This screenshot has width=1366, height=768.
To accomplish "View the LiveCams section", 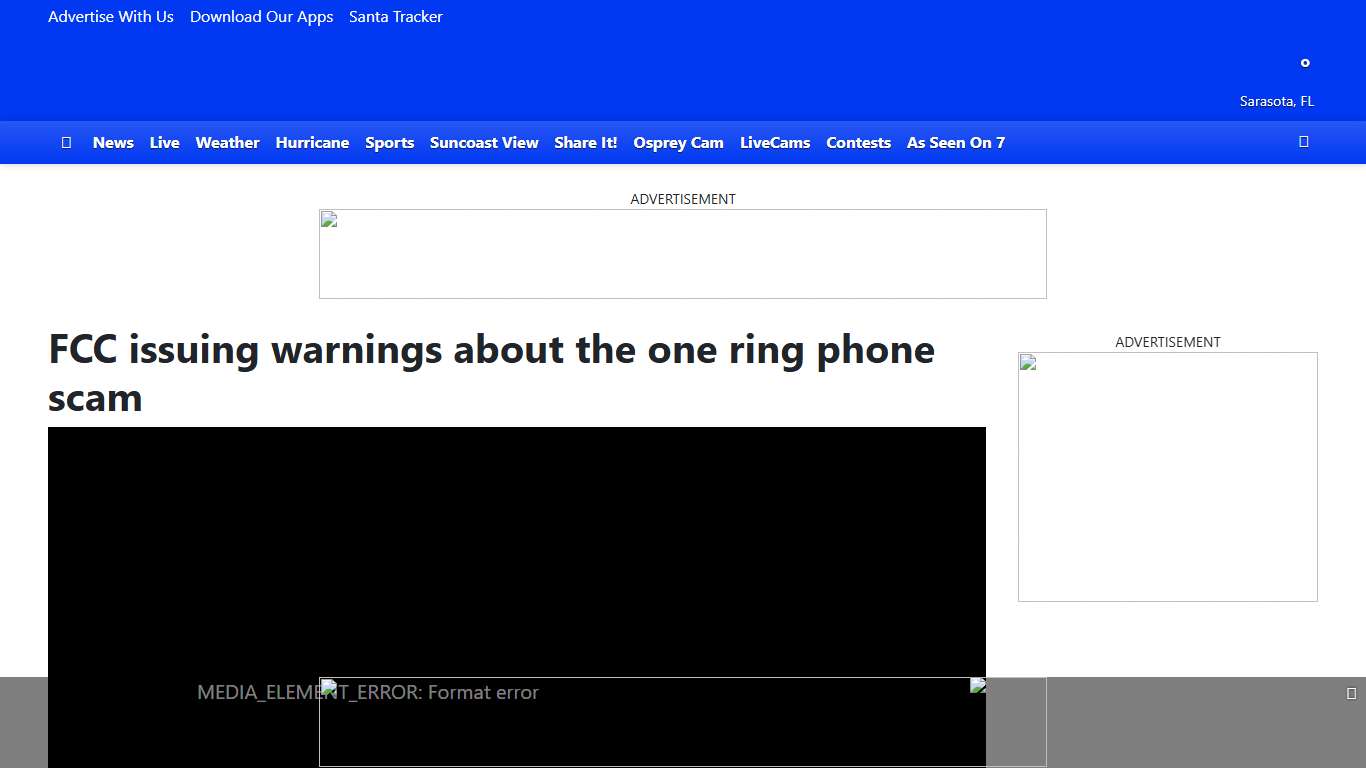I will coord(775,142).
